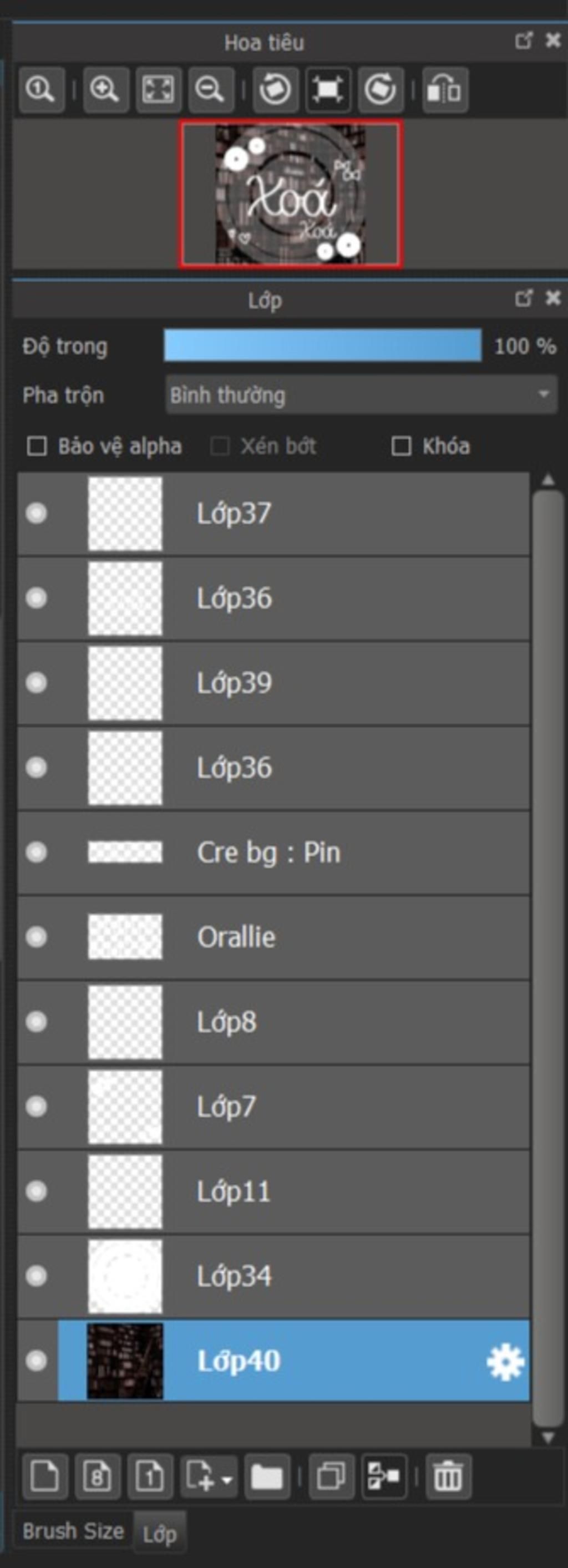Viewport: 568px width, 1568px height.
Task: Add a new layer folder
Action: pyautogui.click(x=267, y=1475)
